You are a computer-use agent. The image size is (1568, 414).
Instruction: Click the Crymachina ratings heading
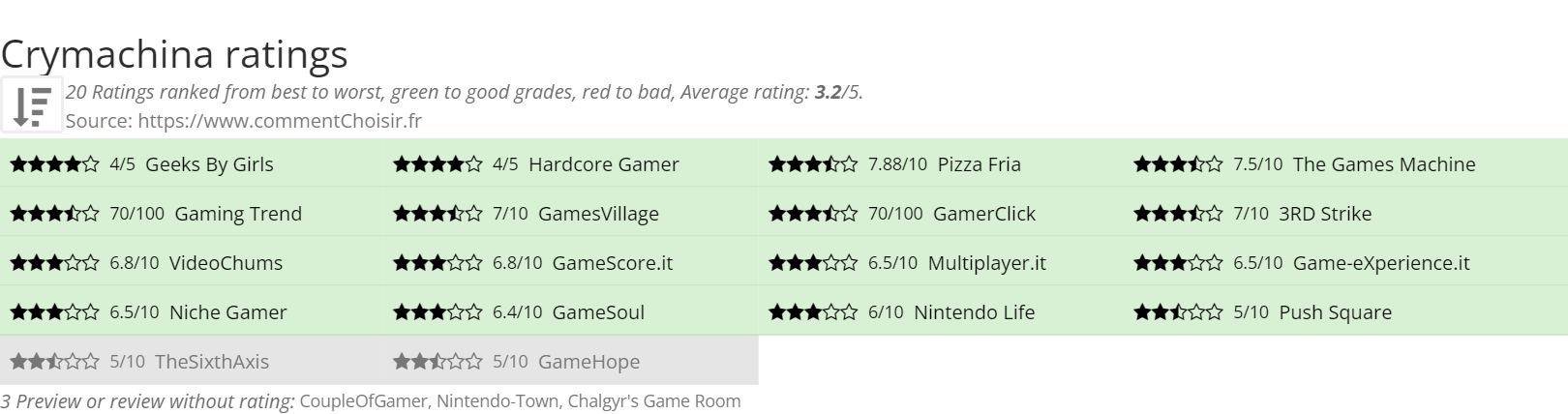coord(174,54)
